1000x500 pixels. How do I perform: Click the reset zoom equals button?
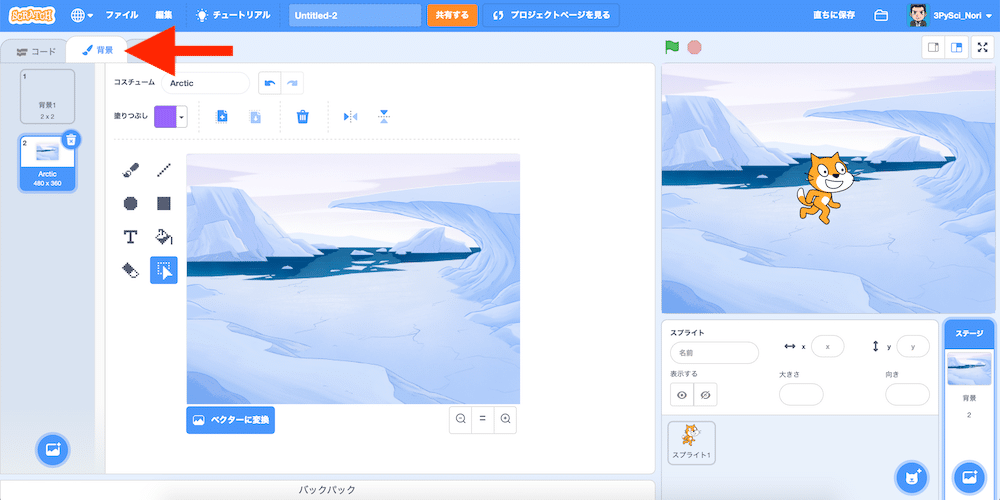(483, 419)
